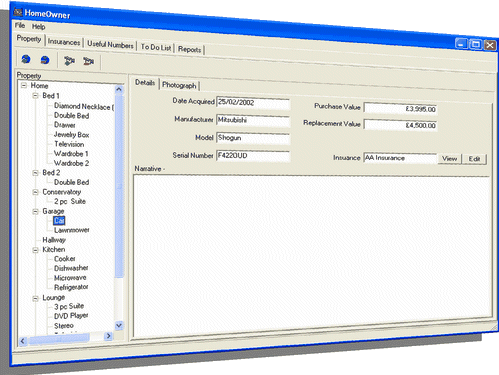Click the tree toolbar icon with red bar
This screenshot has height=375, width=499.
coord(89,61)
